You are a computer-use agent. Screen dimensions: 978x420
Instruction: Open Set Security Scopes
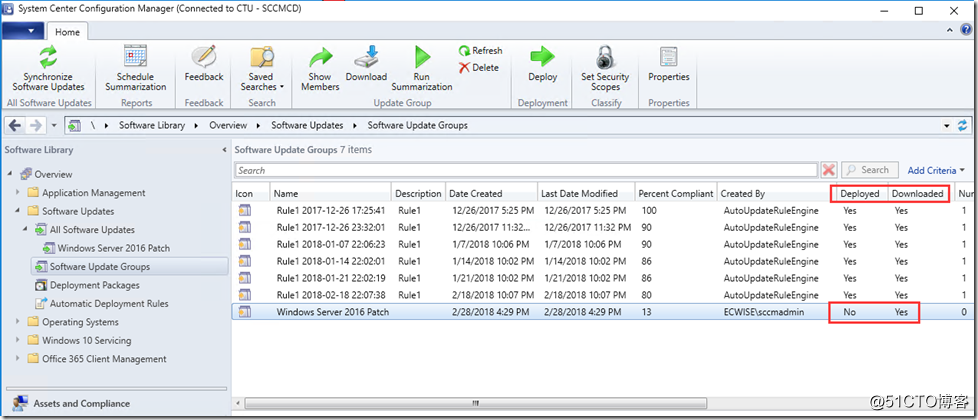click(605, 69)
